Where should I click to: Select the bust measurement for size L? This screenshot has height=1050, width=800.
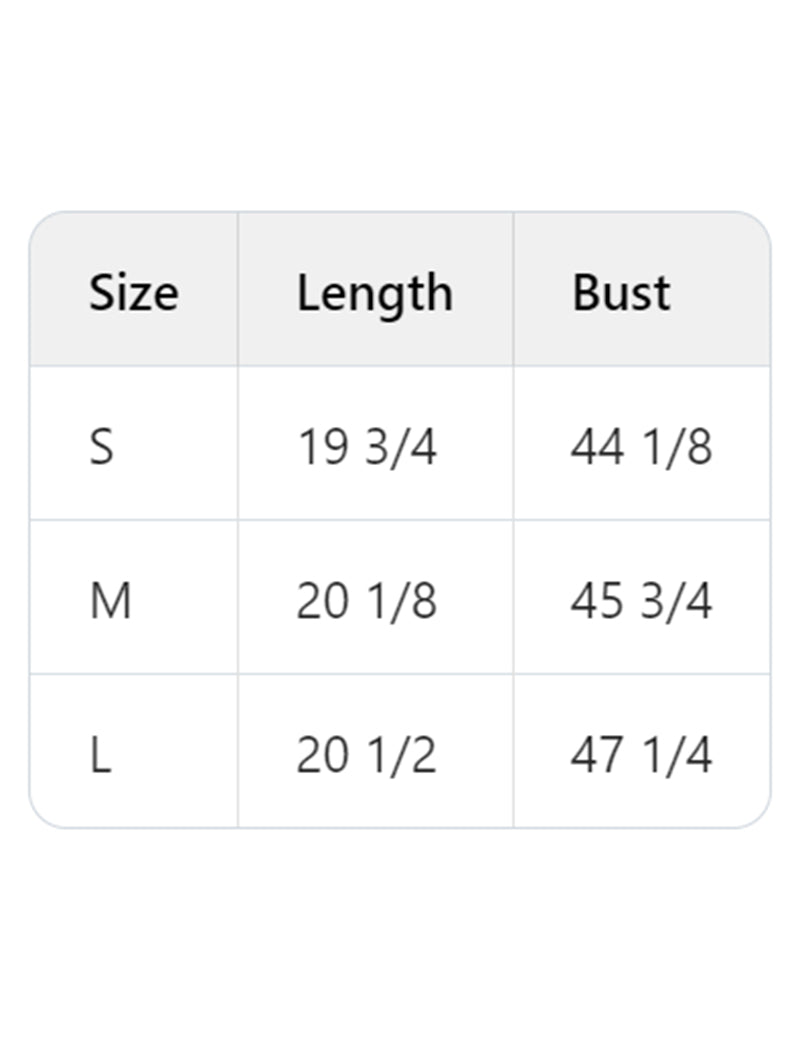(x=641, y=756)
